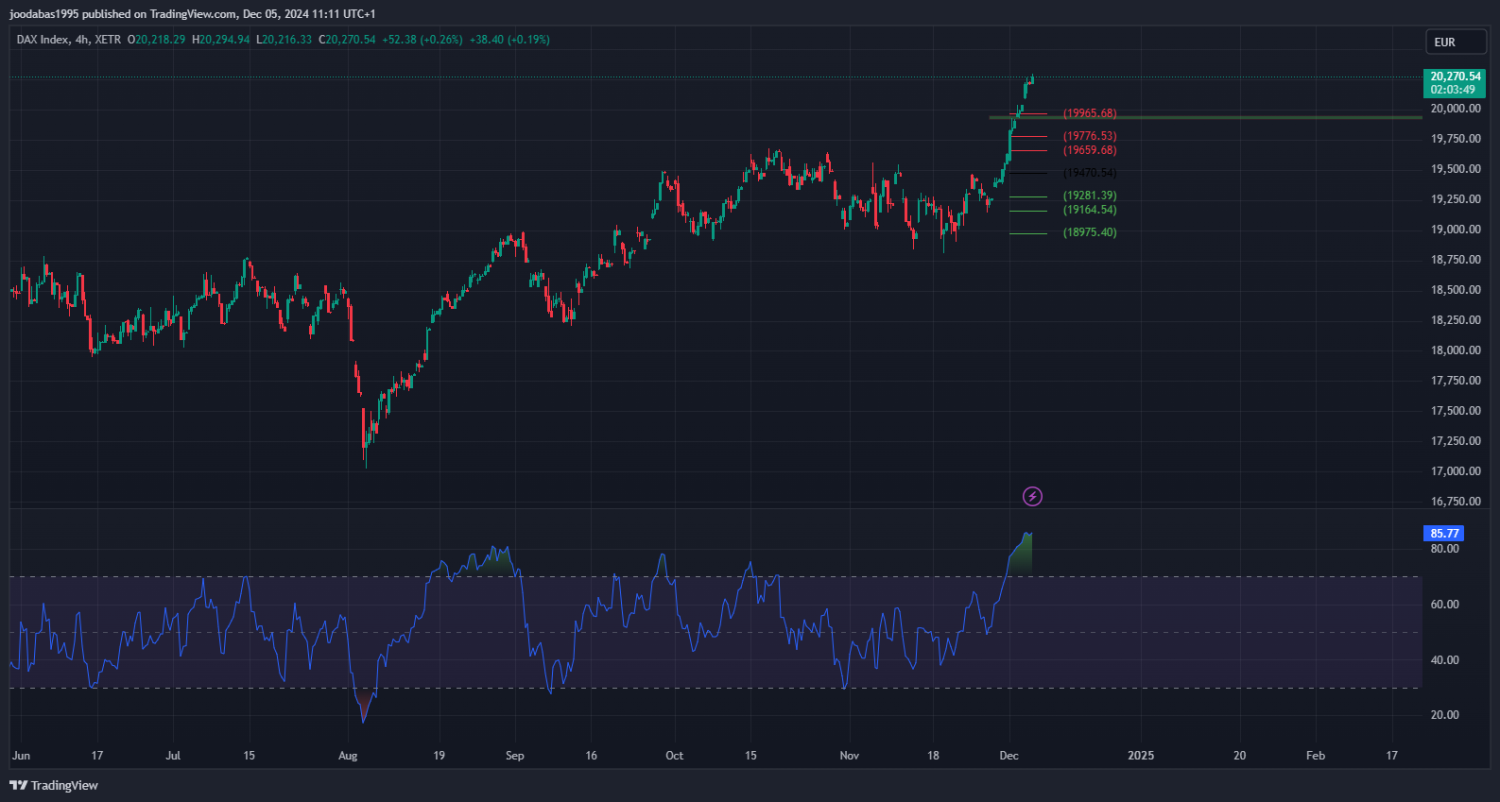Click the Feb label on time axis
1500x802 pixels.
1316,756
